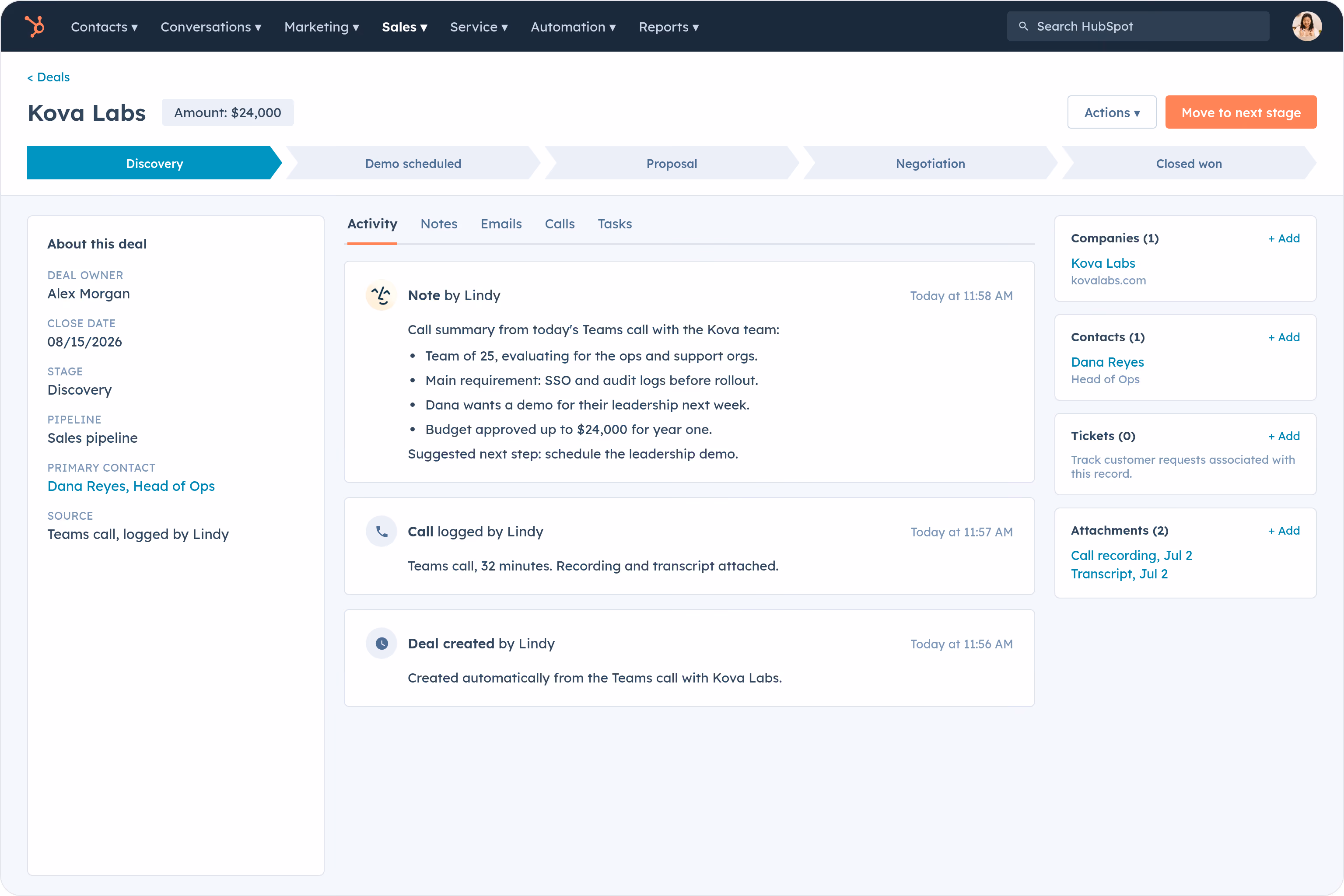Click bullet about leadership demo next week
1344x896 pixels.
[x=588, y=405]
